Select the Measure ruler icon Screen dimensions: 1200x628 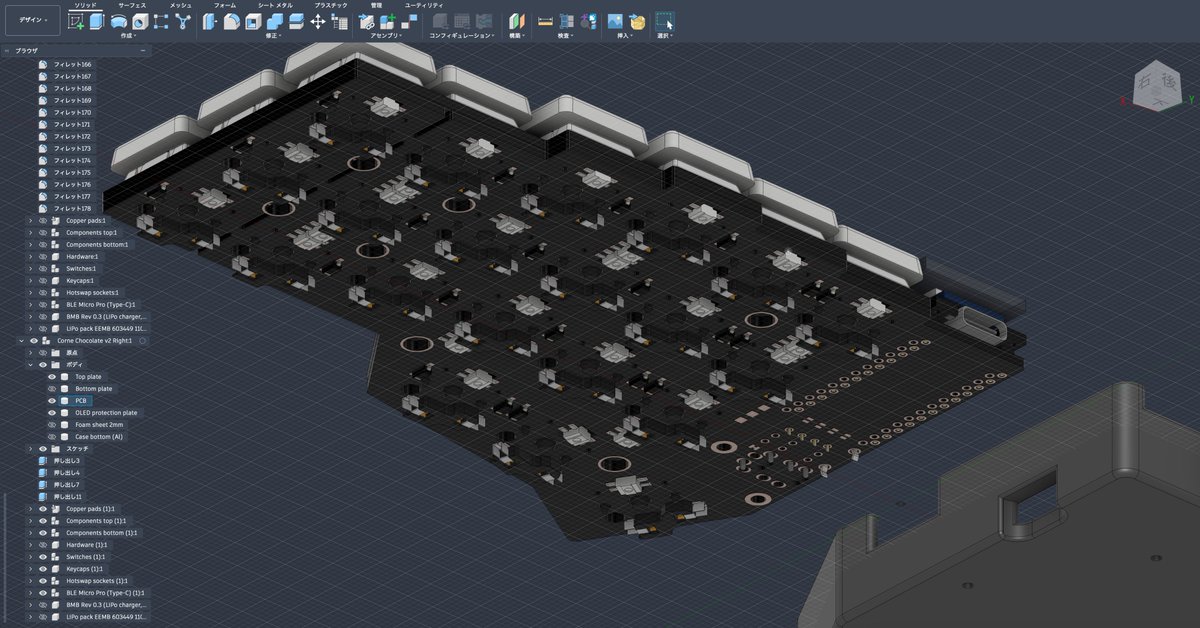(x=545, y=21)
